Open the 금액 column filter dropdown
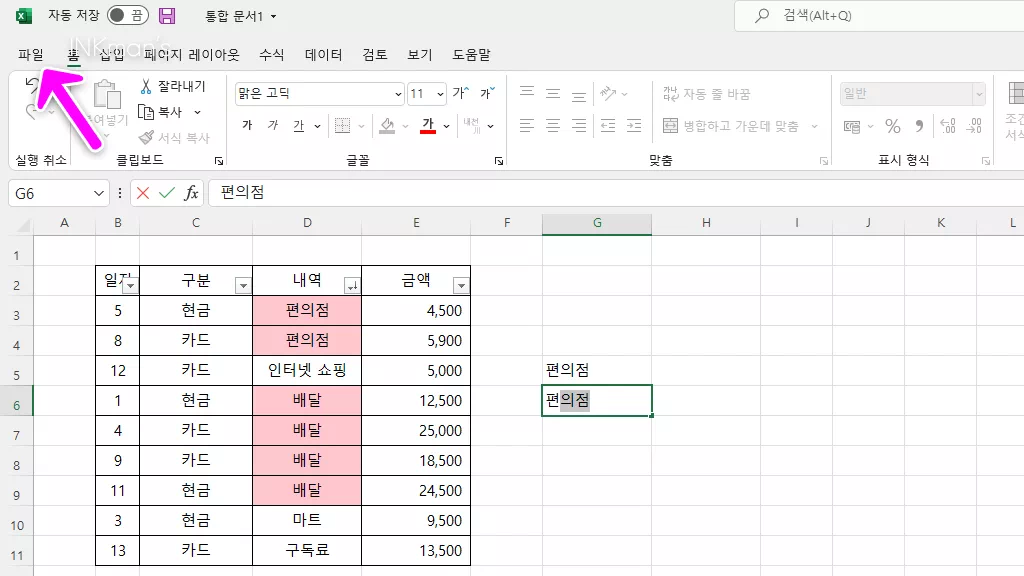This screenshot has width=1024, height=576. (x=461, y=285)
